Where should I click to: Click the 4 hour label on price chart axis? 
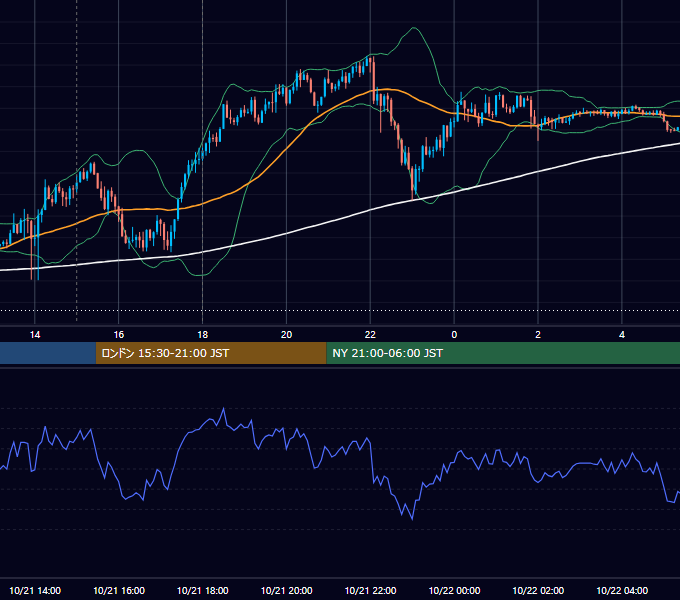(x=622, y=335)
